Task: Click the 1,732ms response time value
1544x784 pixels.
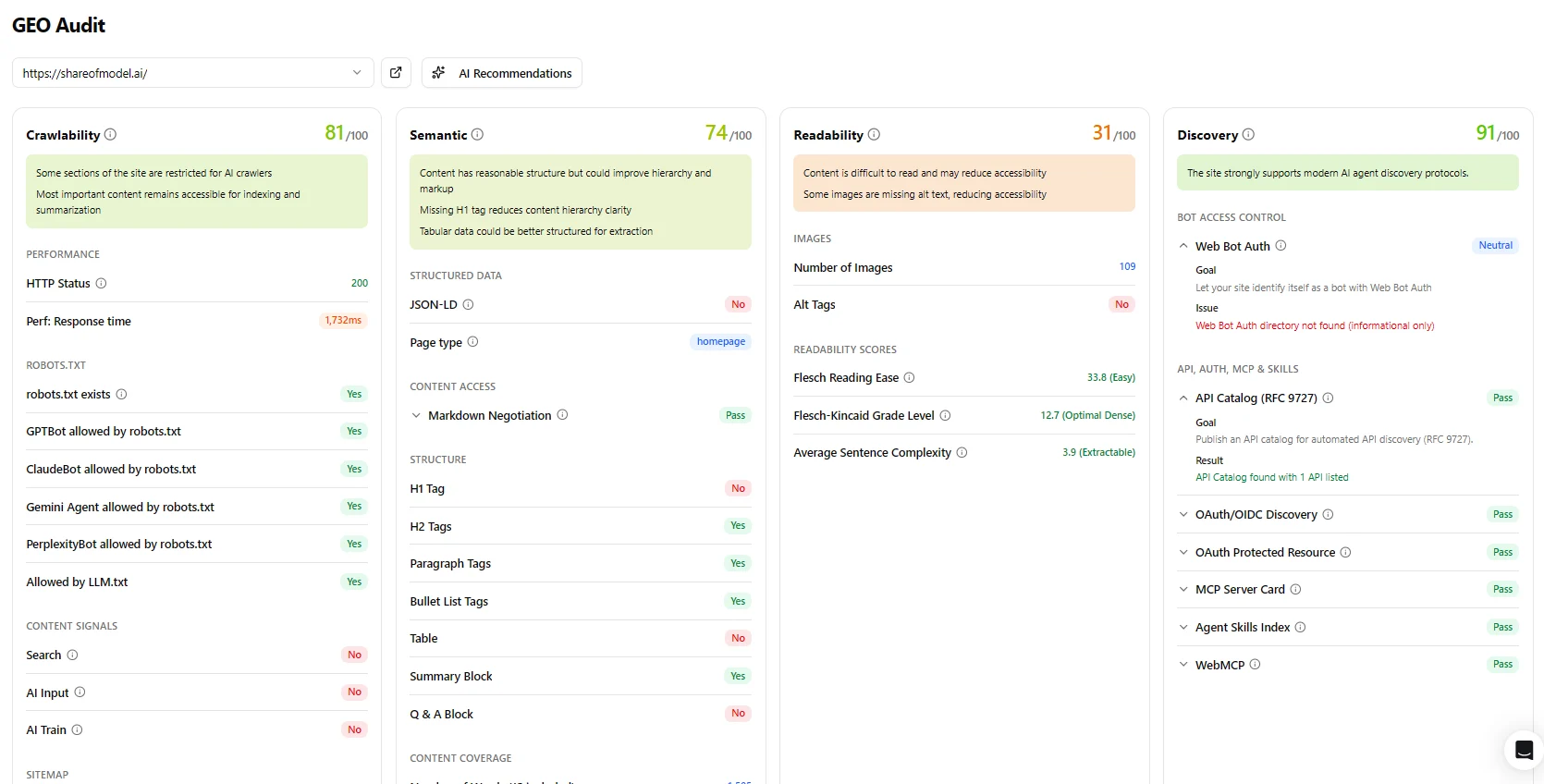Action: pyautogui.click(x=343, y=321)
